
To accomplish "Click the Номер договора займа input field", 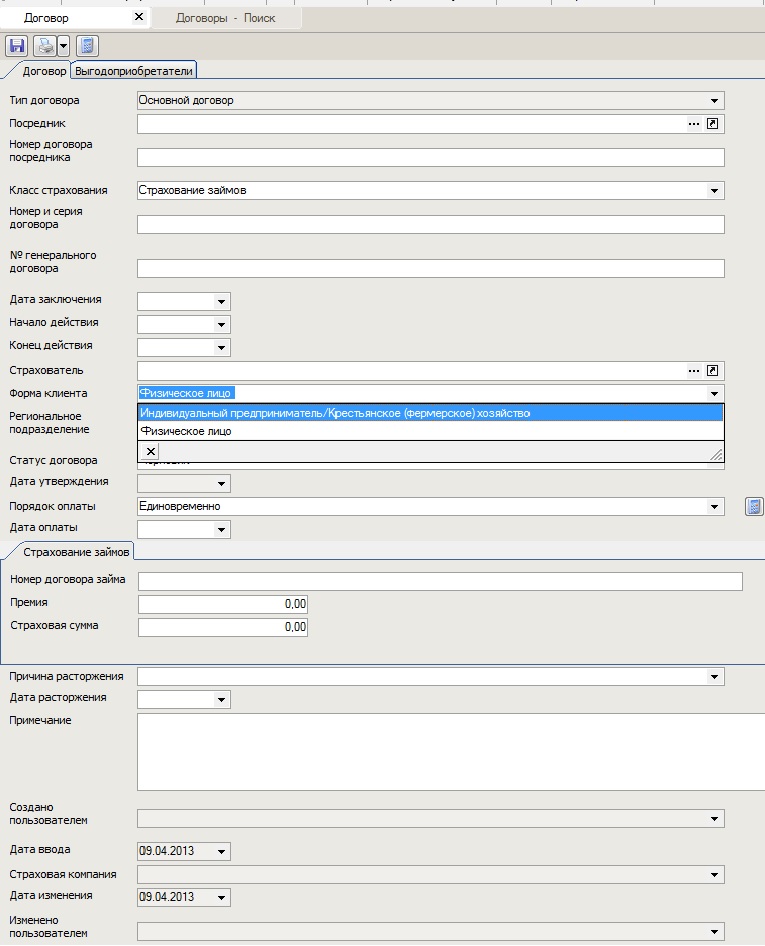I will click(x=440, y=582).
